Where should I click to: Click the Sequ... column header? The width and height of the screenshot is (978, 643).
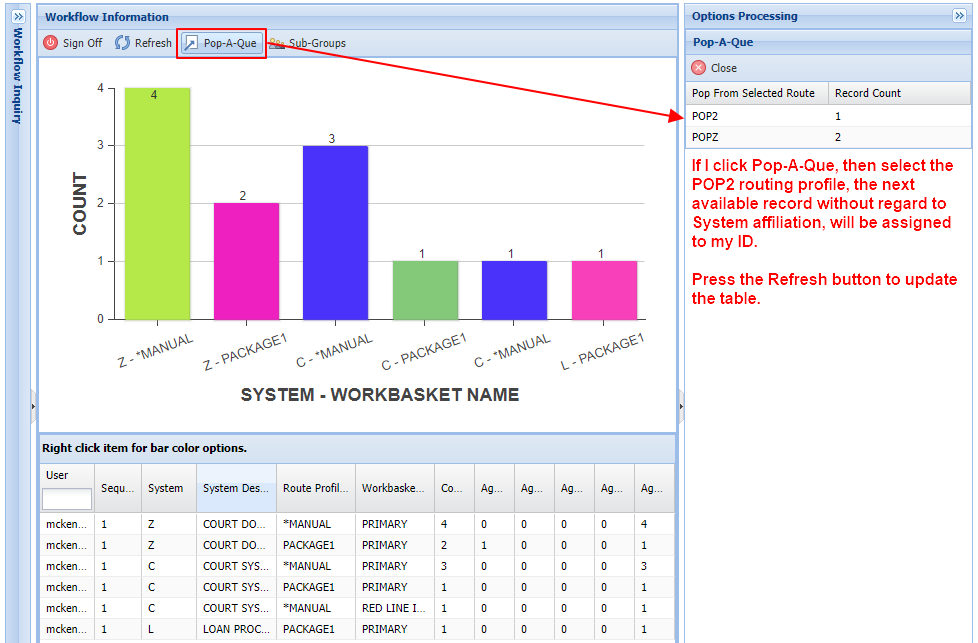(x=117, y=488)
